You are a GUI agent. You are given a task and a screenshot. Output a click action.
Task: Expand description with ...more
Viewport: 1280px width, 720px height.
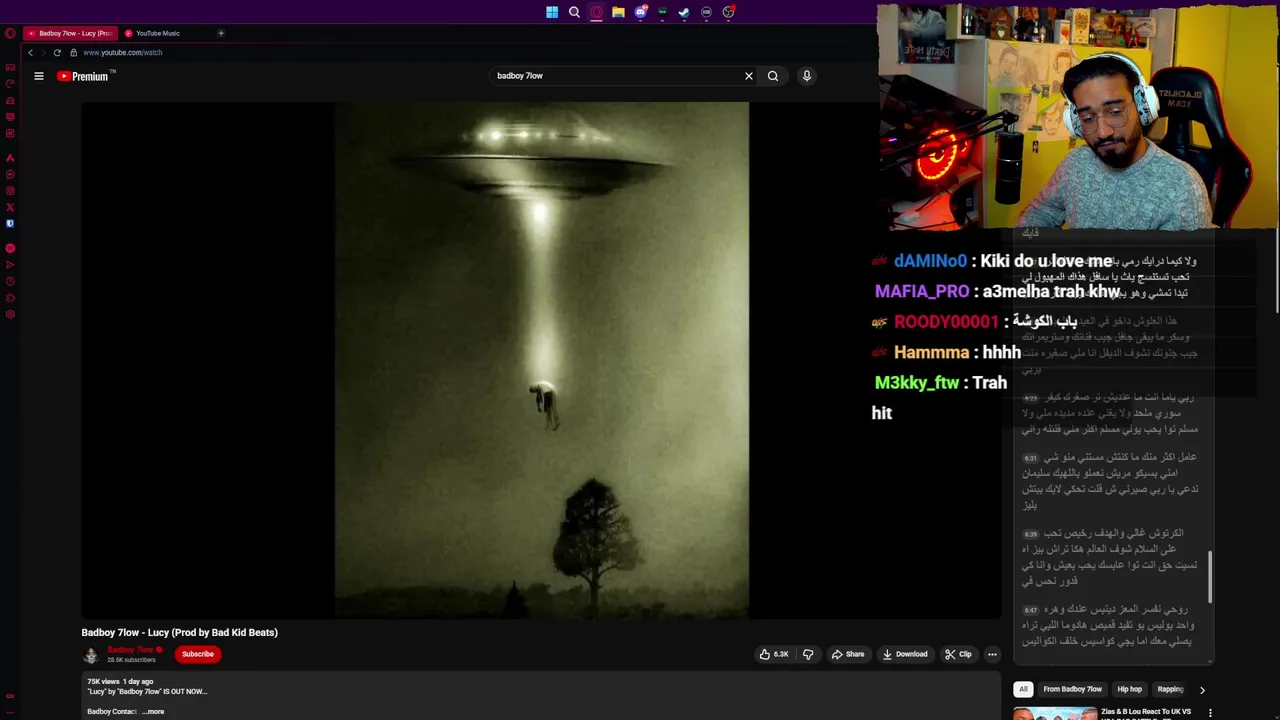coord(153,711)
